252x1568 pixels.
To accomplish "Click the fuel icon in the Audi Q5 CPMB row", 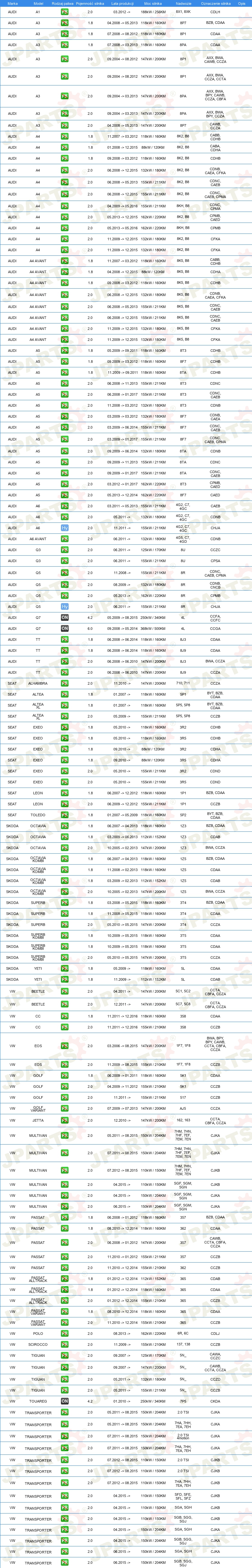I will click(x=64, y=595).
